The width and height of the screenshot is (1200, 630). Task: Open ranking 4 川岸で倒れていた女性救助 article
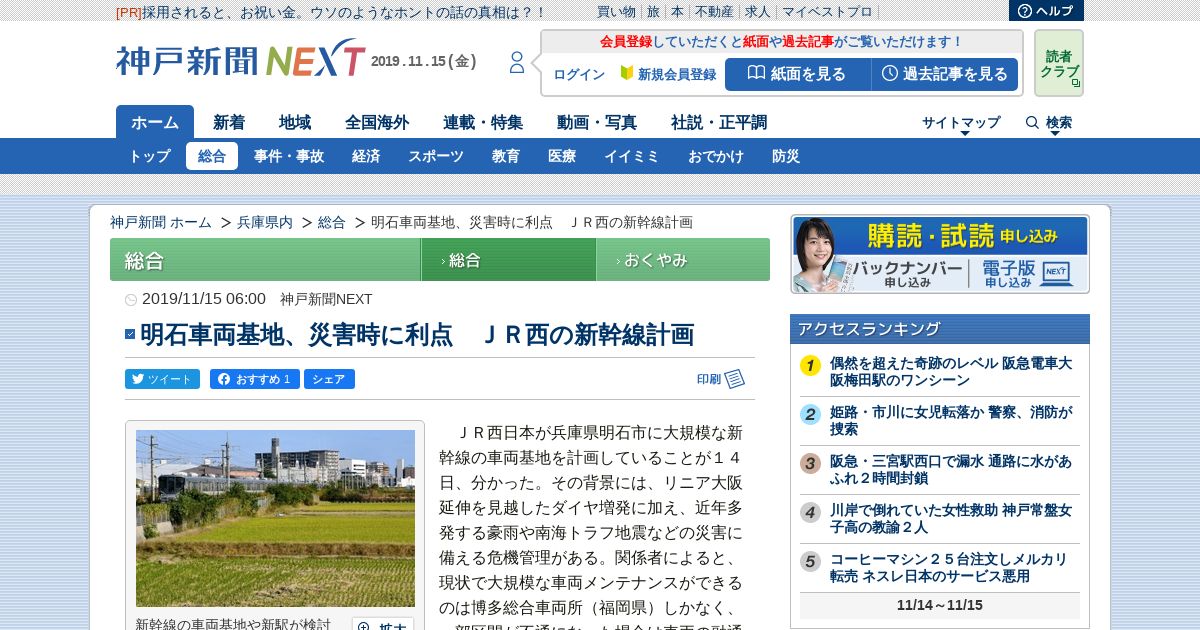[x=951, y=518]
